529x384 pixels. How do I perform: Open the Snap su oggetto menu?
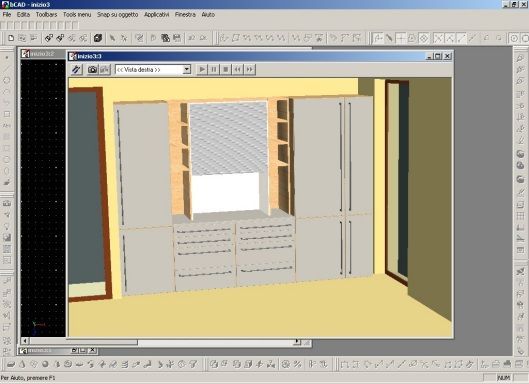(118, 15)
